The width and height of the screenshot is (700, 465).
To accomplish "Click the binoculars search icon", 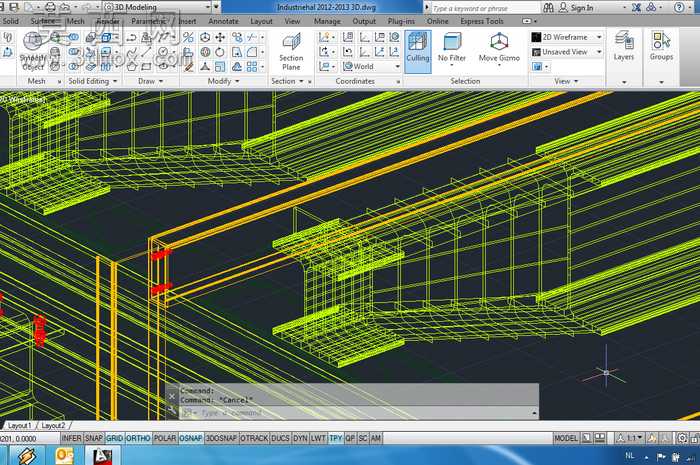I will (548, 8).
